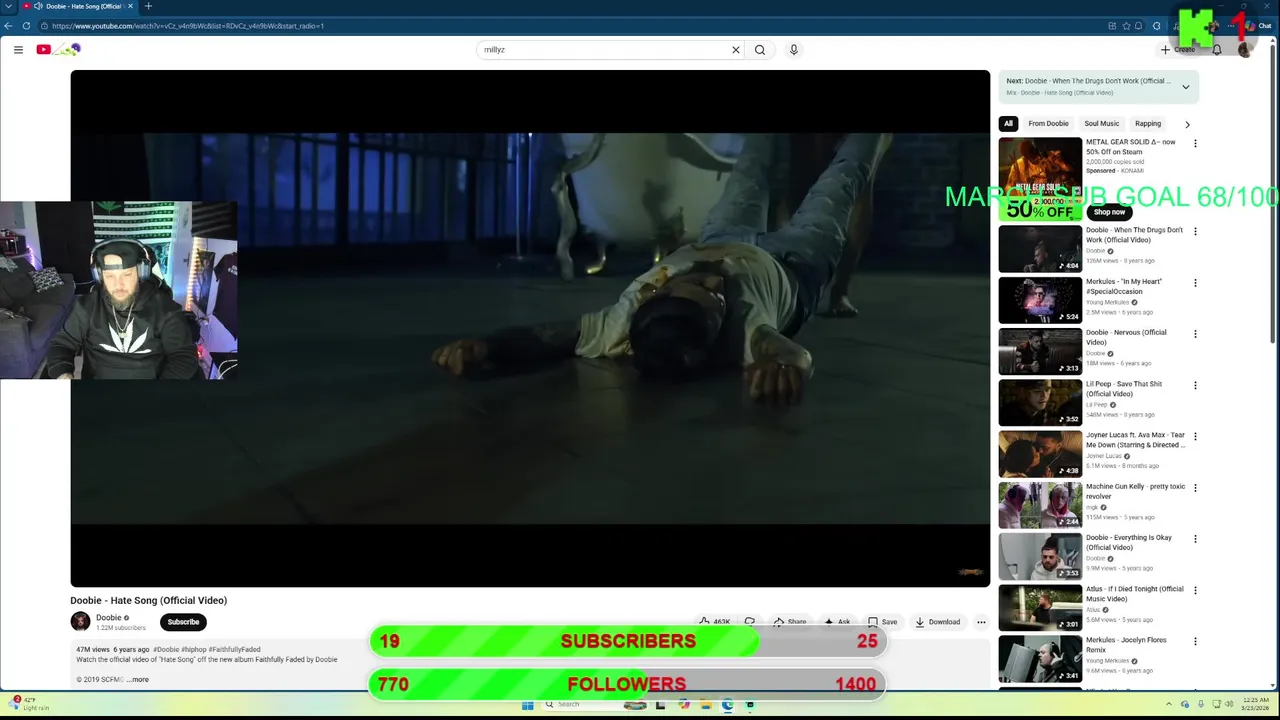Open the Joyner Lucas Tear Me Down thumbnail
1280x720 pixels.
click(1040, 454)
